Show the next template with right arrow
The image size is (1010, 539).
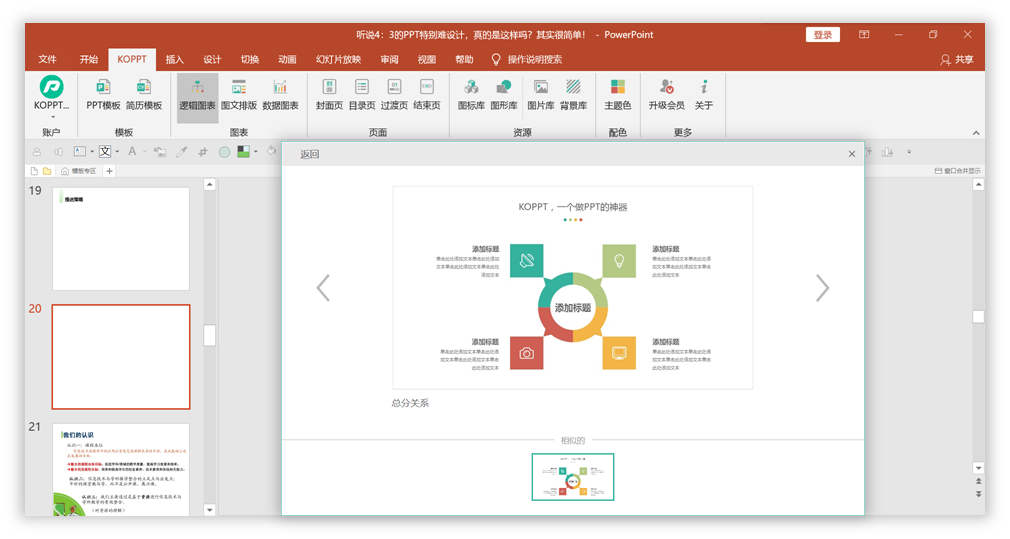[x=823, y=288]
